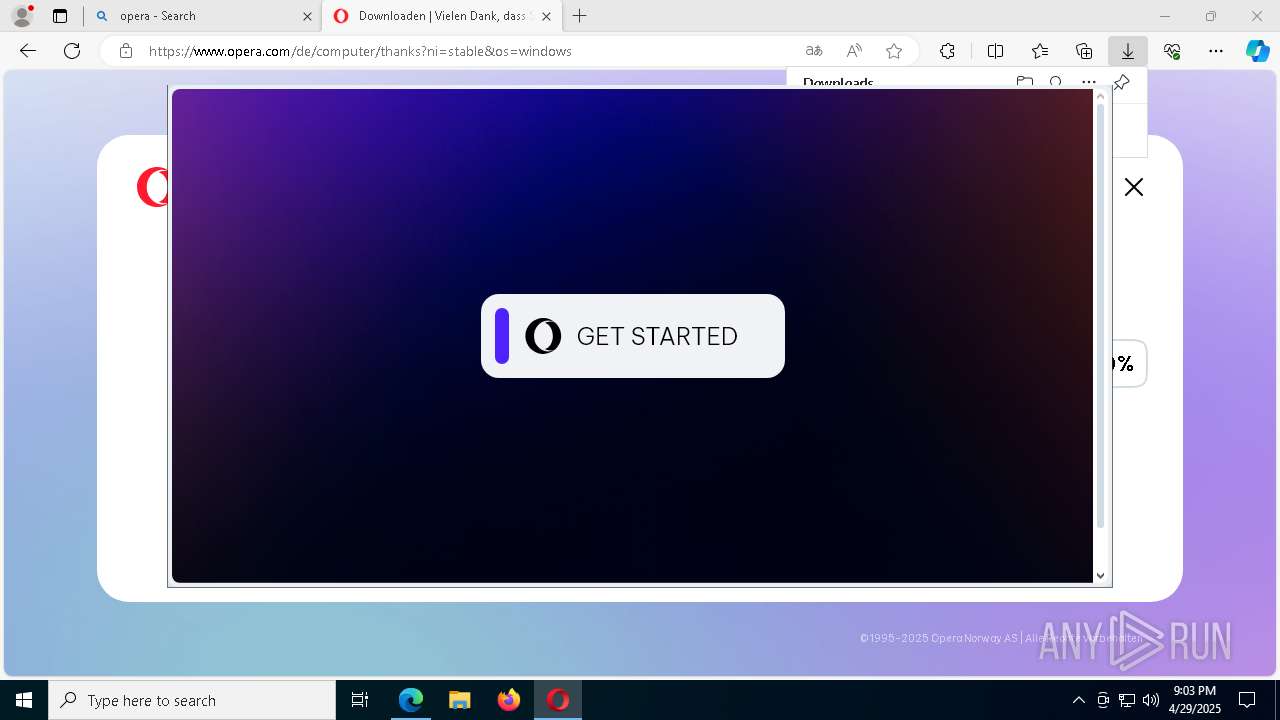
Task: Search downloads in the Downloads panel
Action: point(1056,82)
